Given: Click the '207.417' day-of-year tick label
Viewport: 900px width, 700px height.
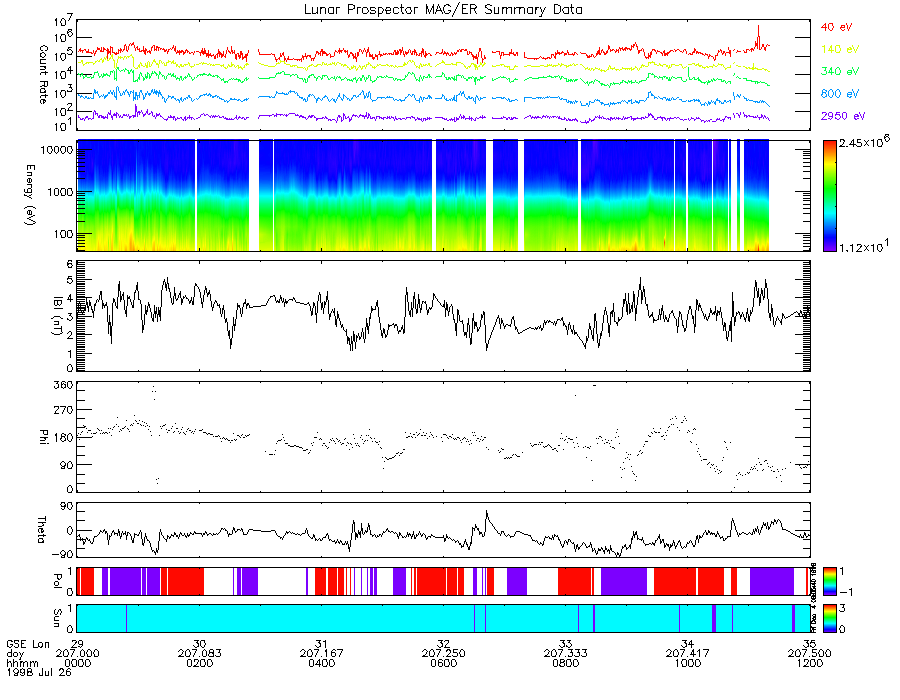Looking at the screenshot, I should pos(688,654).
